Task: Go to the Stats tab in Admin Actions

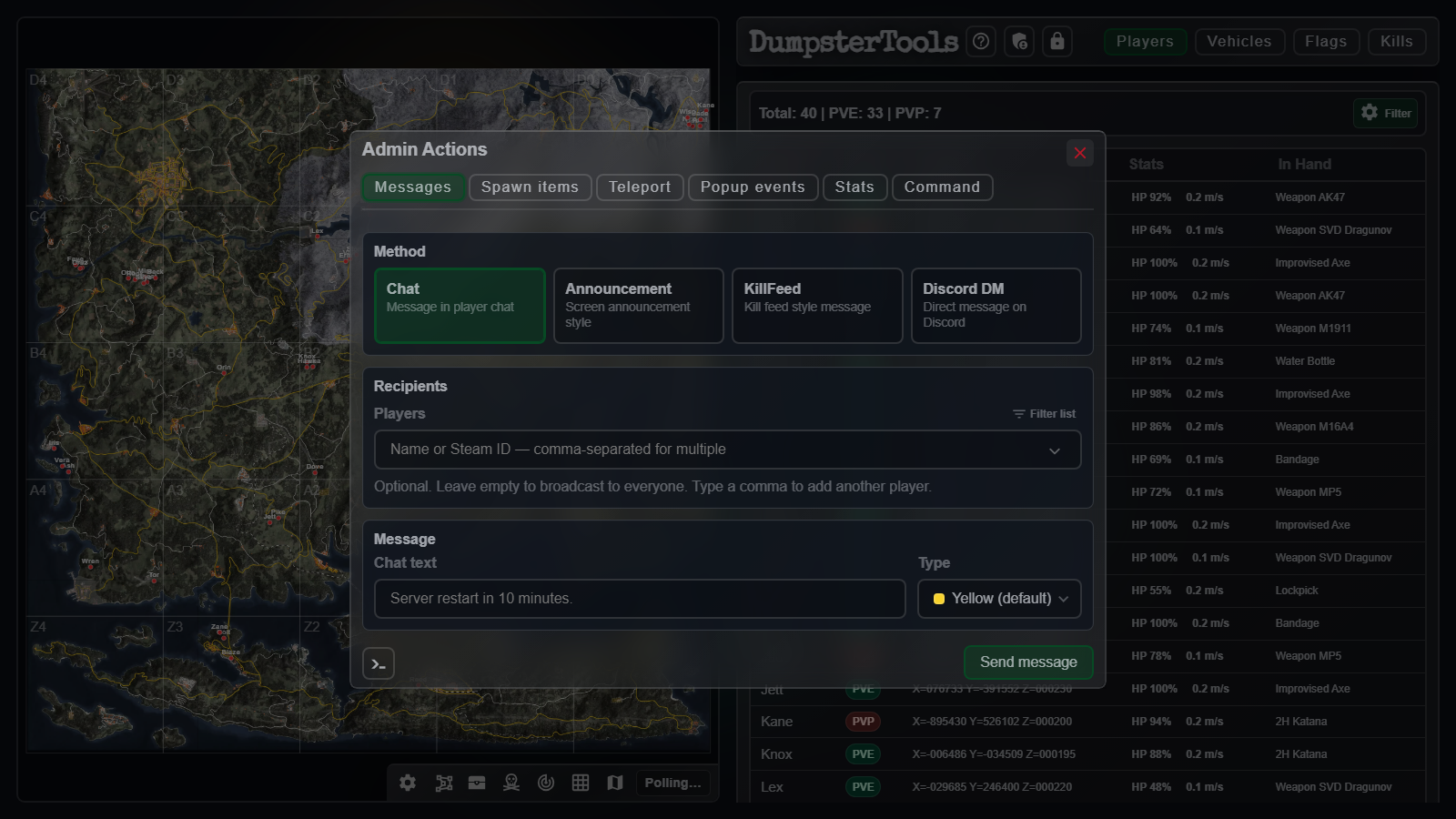Action: pos(854,187)
